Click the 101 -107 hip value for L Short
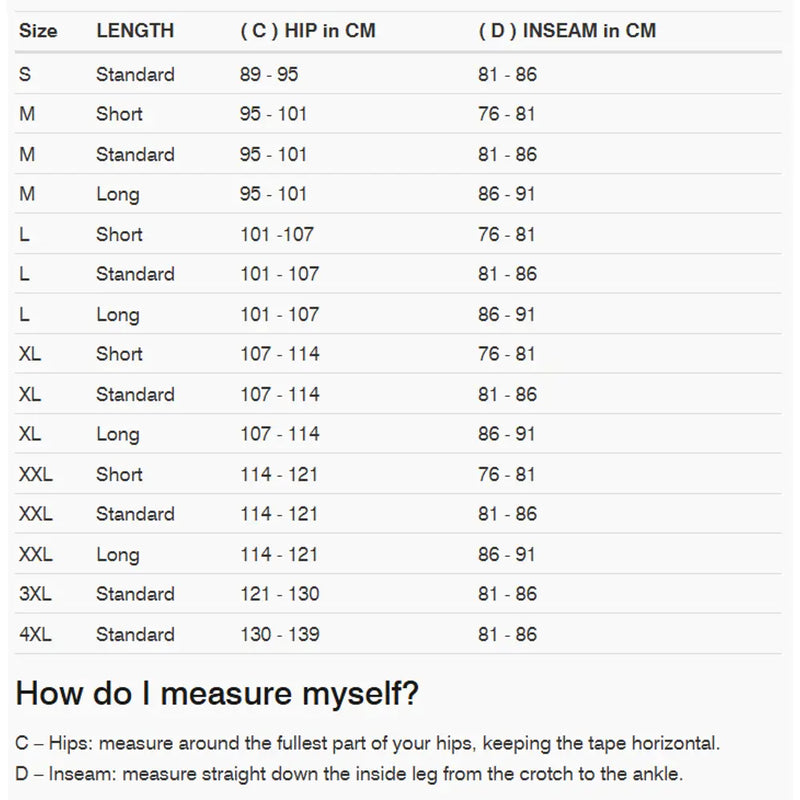 [277, 234]
